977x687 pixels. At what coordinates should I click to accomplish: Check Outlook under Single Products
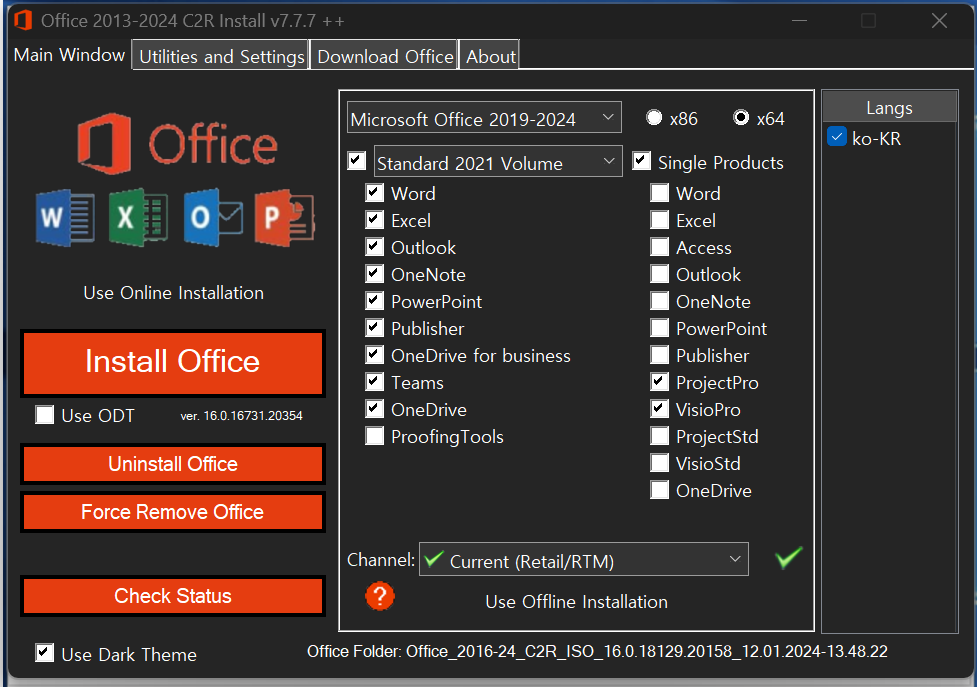pos(660,274)
